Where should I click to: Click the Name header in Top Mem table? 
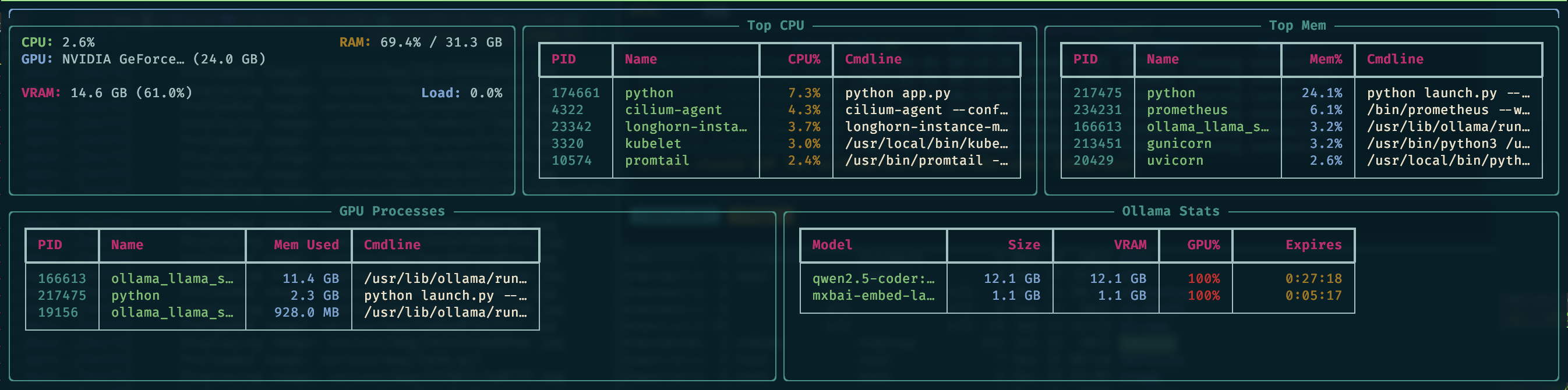[1163, 59]
